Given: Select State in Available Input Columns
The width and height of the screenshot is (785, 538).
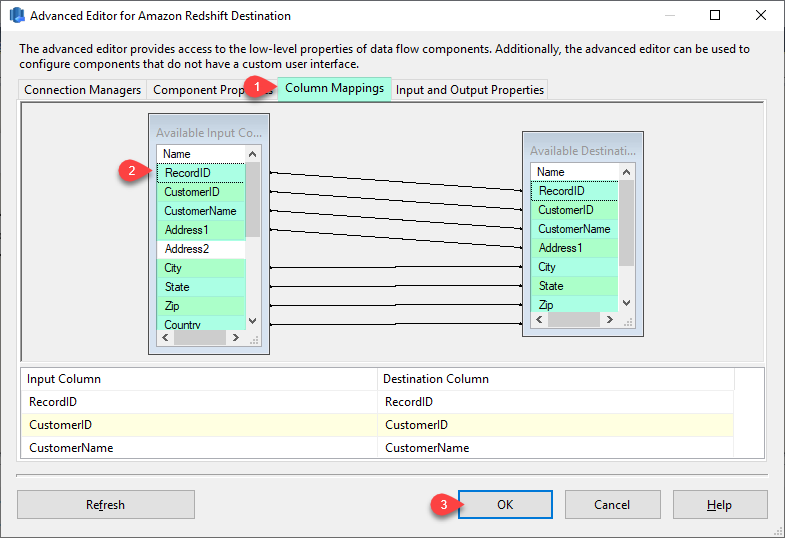Looking at the screenshot, I should pos(201,287).
